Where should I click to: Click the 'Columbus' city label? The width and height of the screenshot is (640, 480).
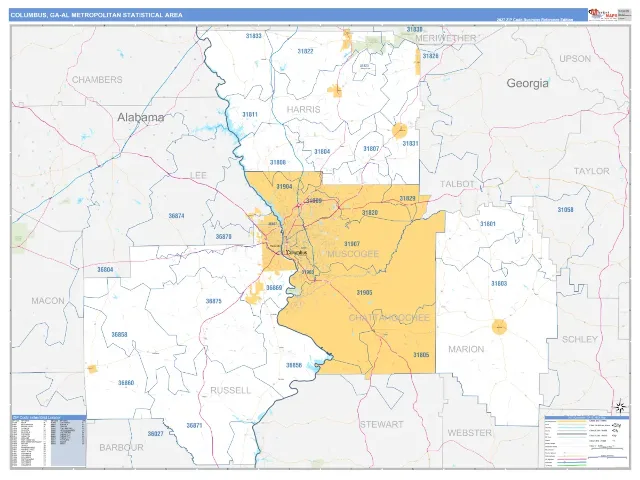tap(296, 253)
